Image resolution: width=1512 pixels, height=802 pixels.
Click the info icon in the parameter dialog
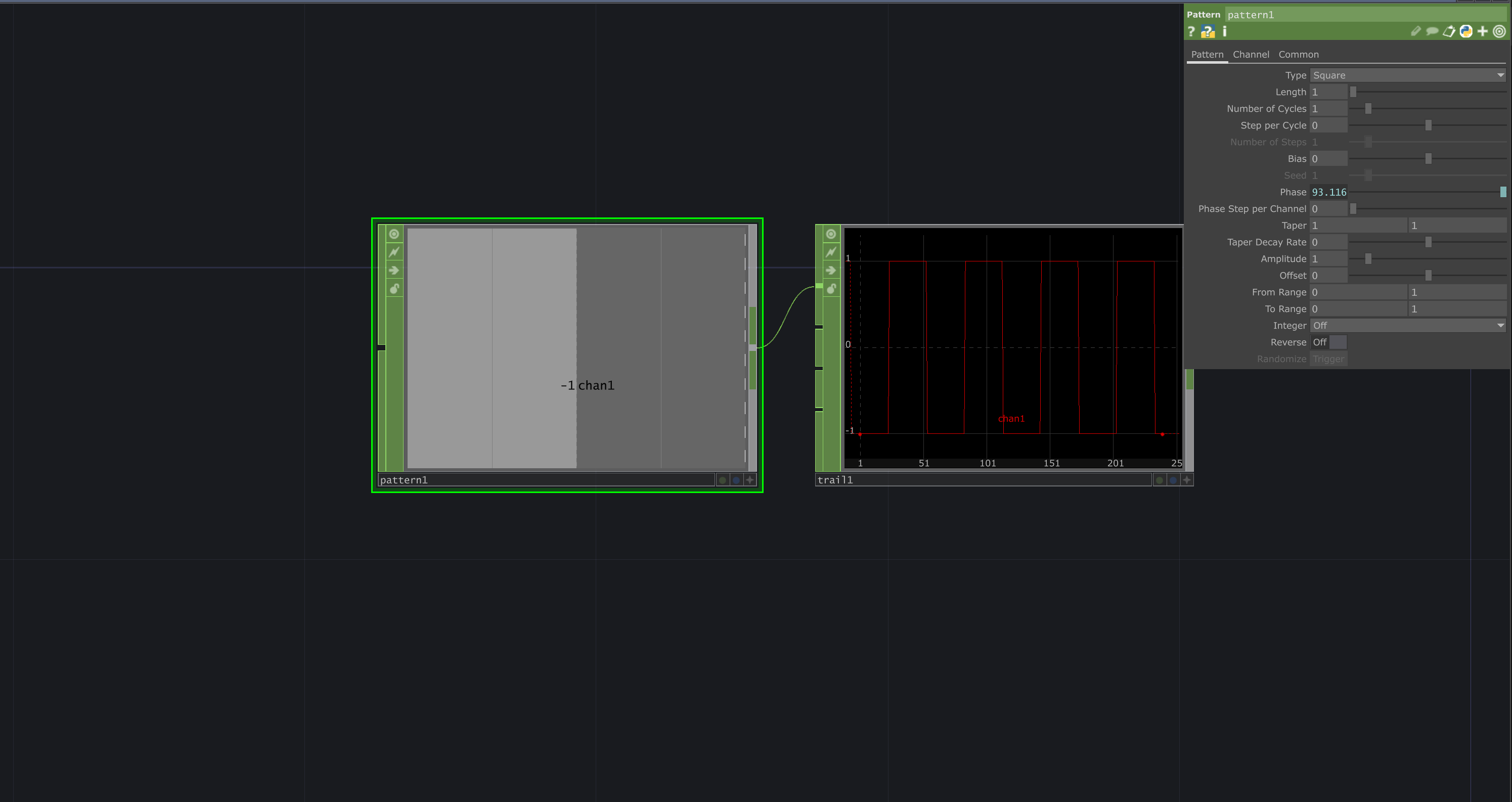1224,32
